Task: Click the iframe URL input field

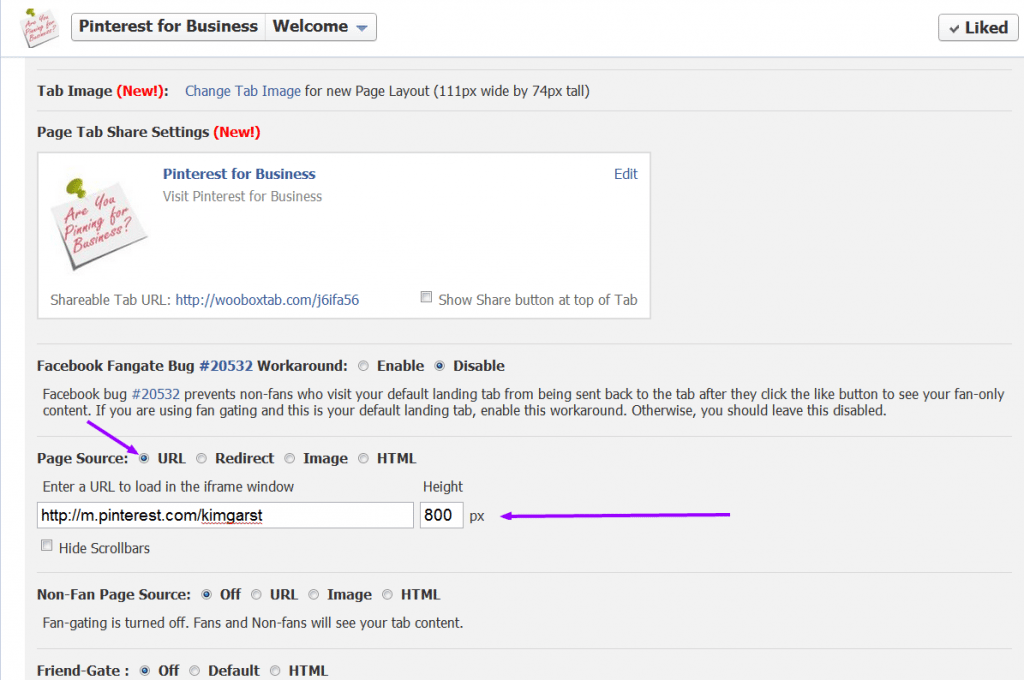Action: point(225,515)
